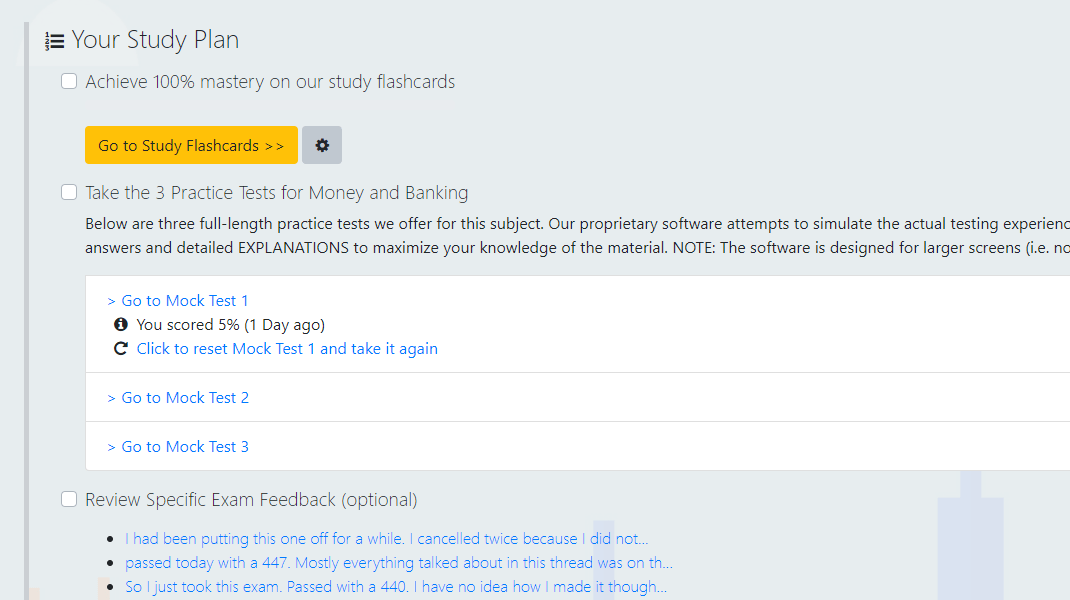The height and width of the screenshot is (600, 1070).
Task: Click the circular reset arrow icon for Mock Test 1
Action: [120, 348]
